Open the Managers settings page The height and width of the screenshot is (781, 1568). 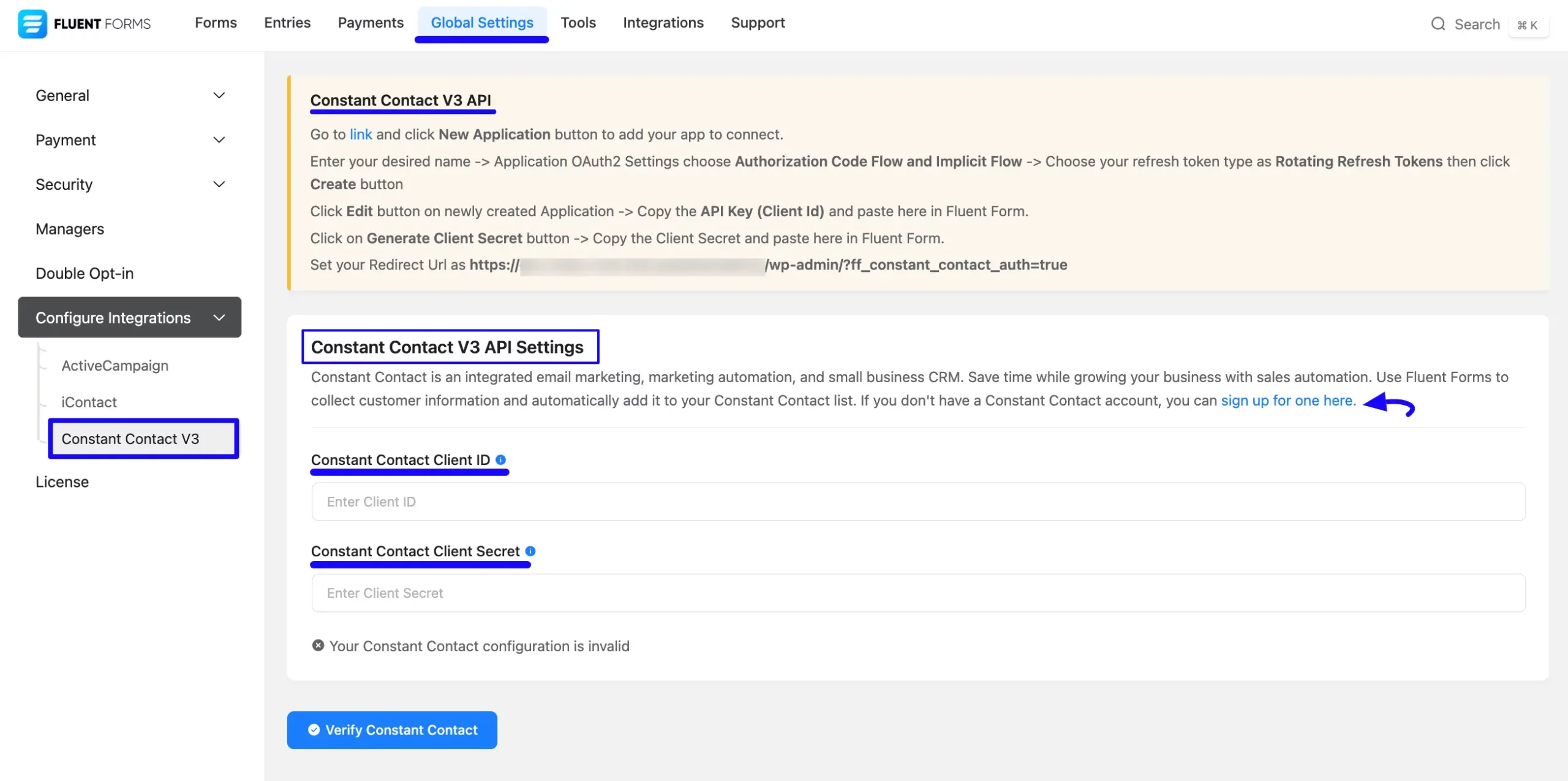click(x=70, y=228)
